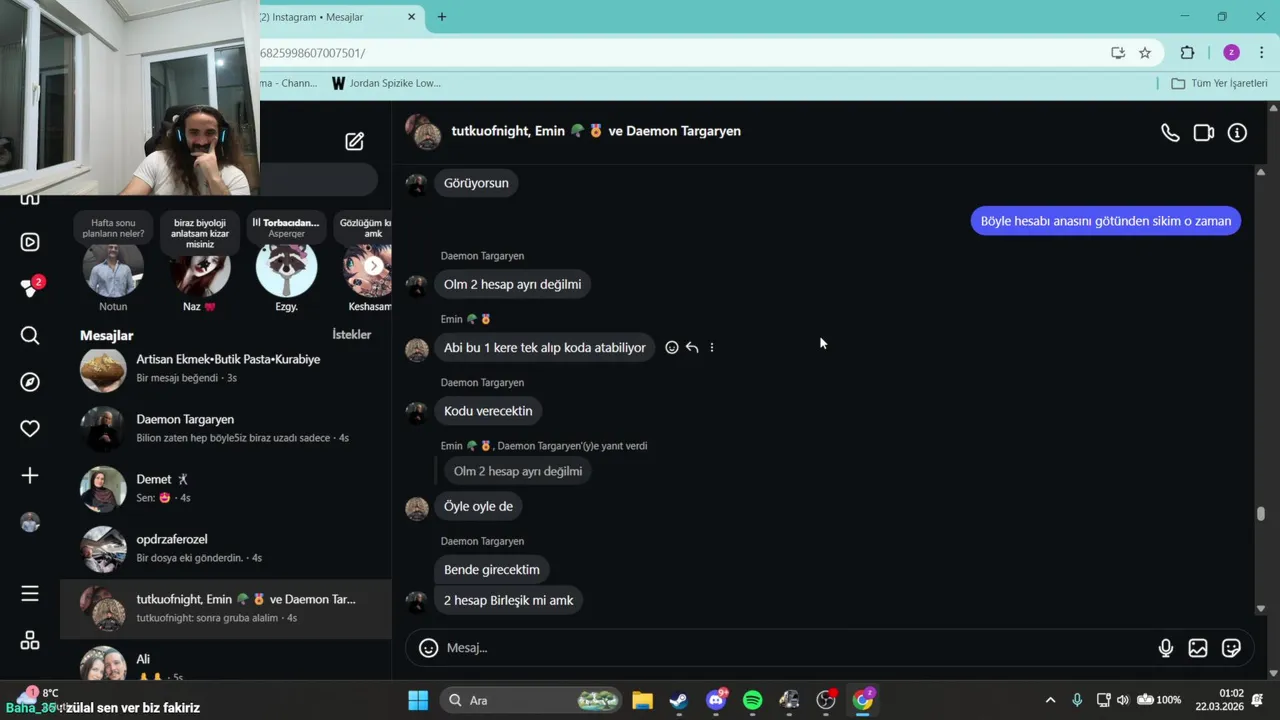Start a voice call with the group
The image size is (1280, 720).
1170,132
